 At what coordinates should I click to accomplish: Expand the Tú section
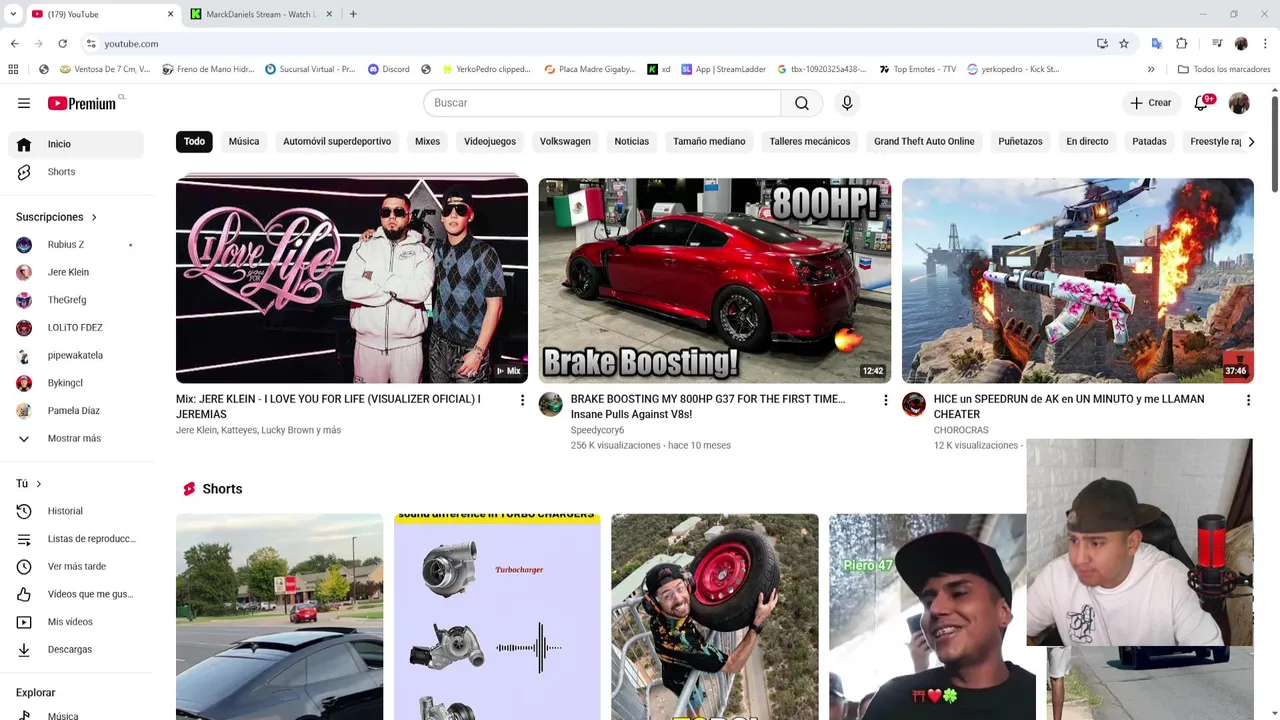click(29, 484)
